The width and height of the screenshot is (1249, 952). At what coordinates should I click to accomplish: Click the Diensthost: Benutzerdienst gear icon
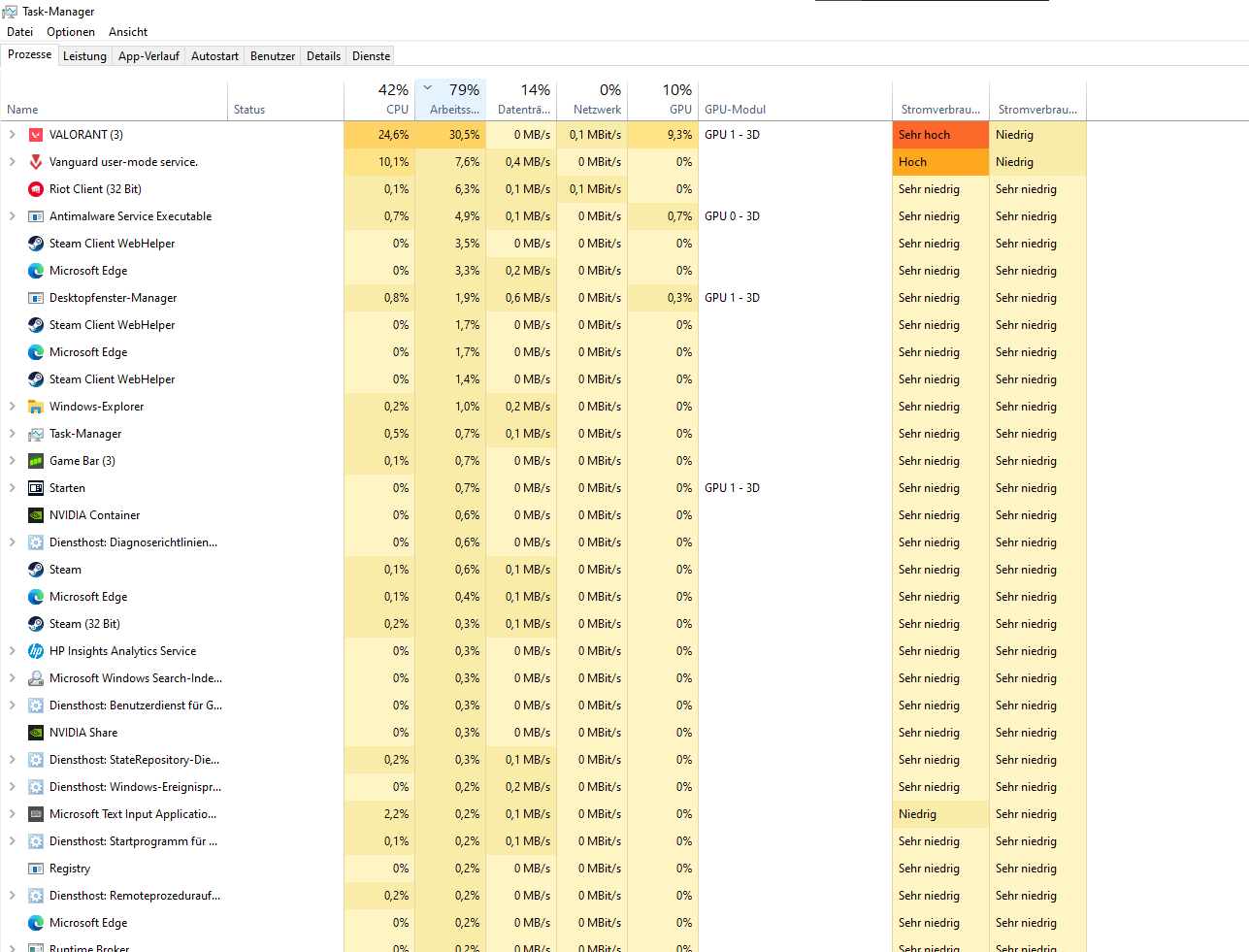(x=36, y=706)
